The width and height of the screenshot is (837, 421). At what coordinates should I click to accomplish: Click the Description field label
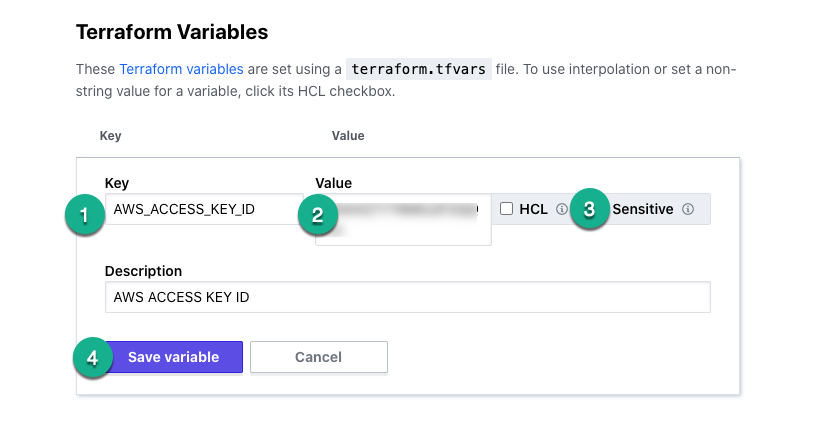point(143,271)
